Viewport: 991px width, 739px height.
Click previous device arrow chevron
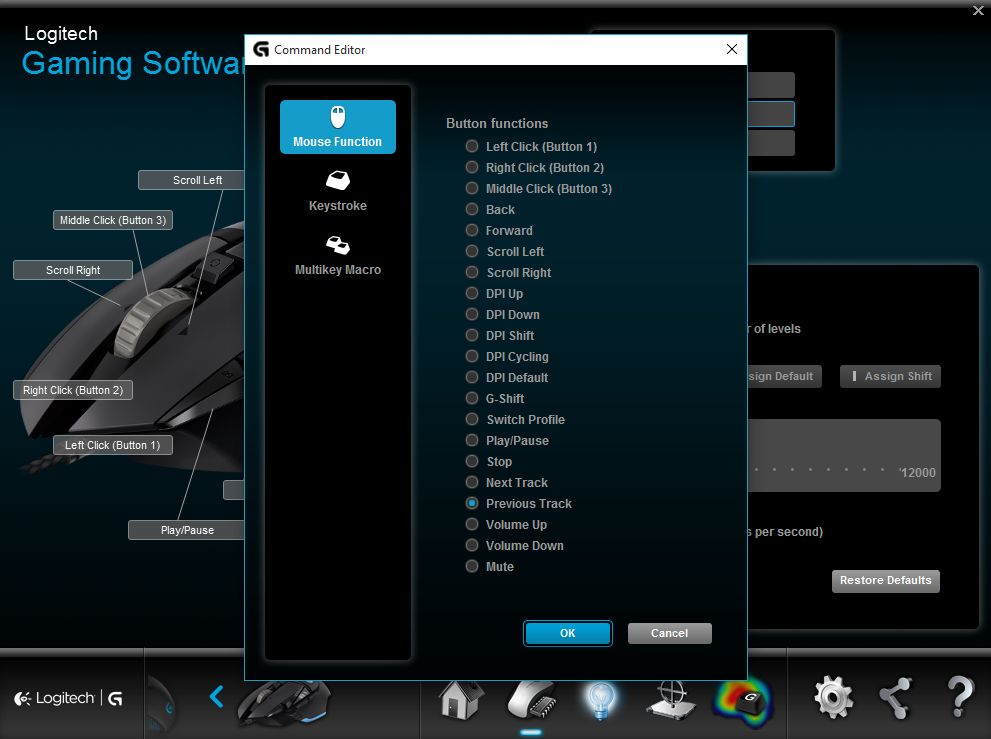[217, 696]
